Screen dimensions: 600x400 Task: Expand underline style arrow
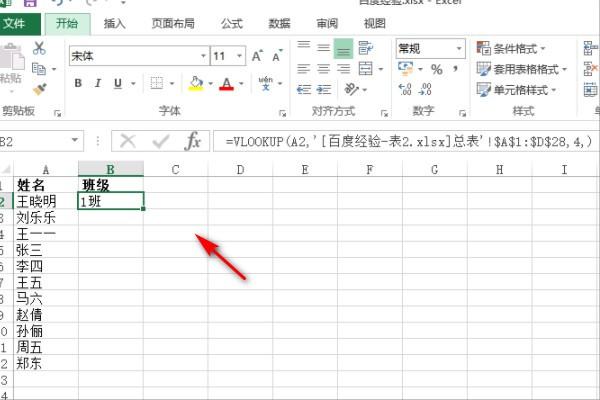(133, 83)
